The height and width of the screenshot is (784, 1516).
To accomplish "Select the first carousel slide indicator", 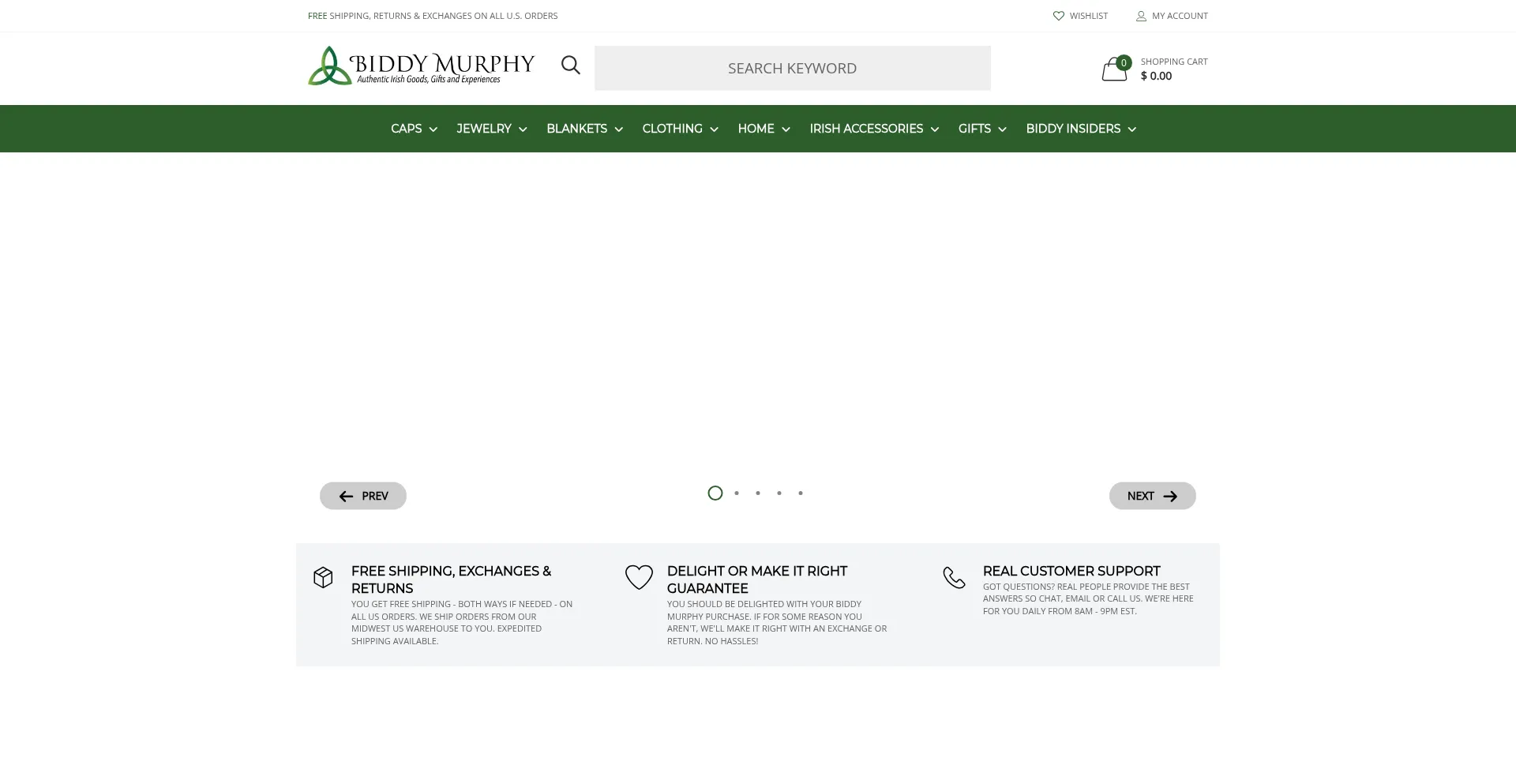I will pyautogui.click(x=715, y=493).
